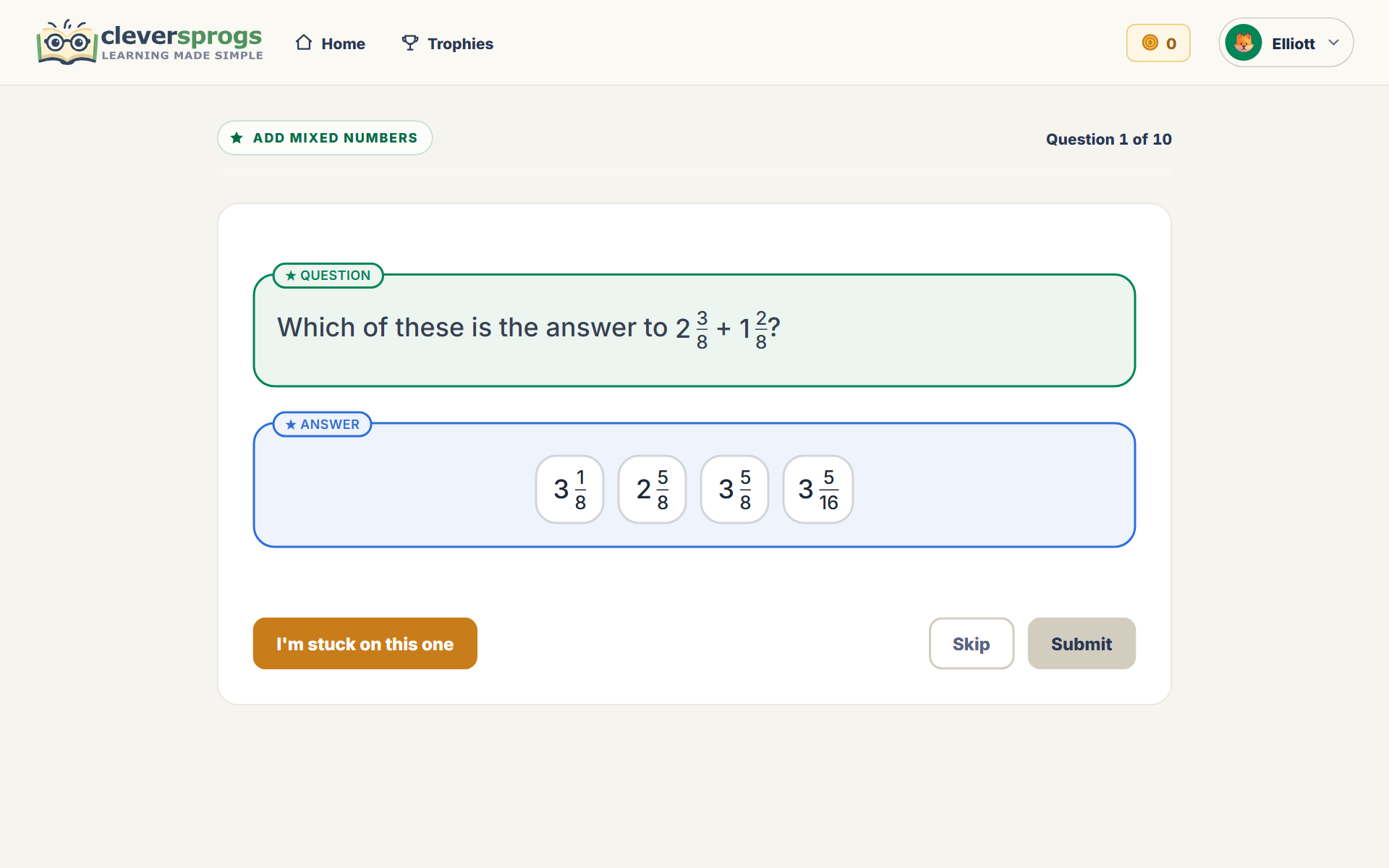Submit the answer

pyautogui.click(x=1082, y=643)
